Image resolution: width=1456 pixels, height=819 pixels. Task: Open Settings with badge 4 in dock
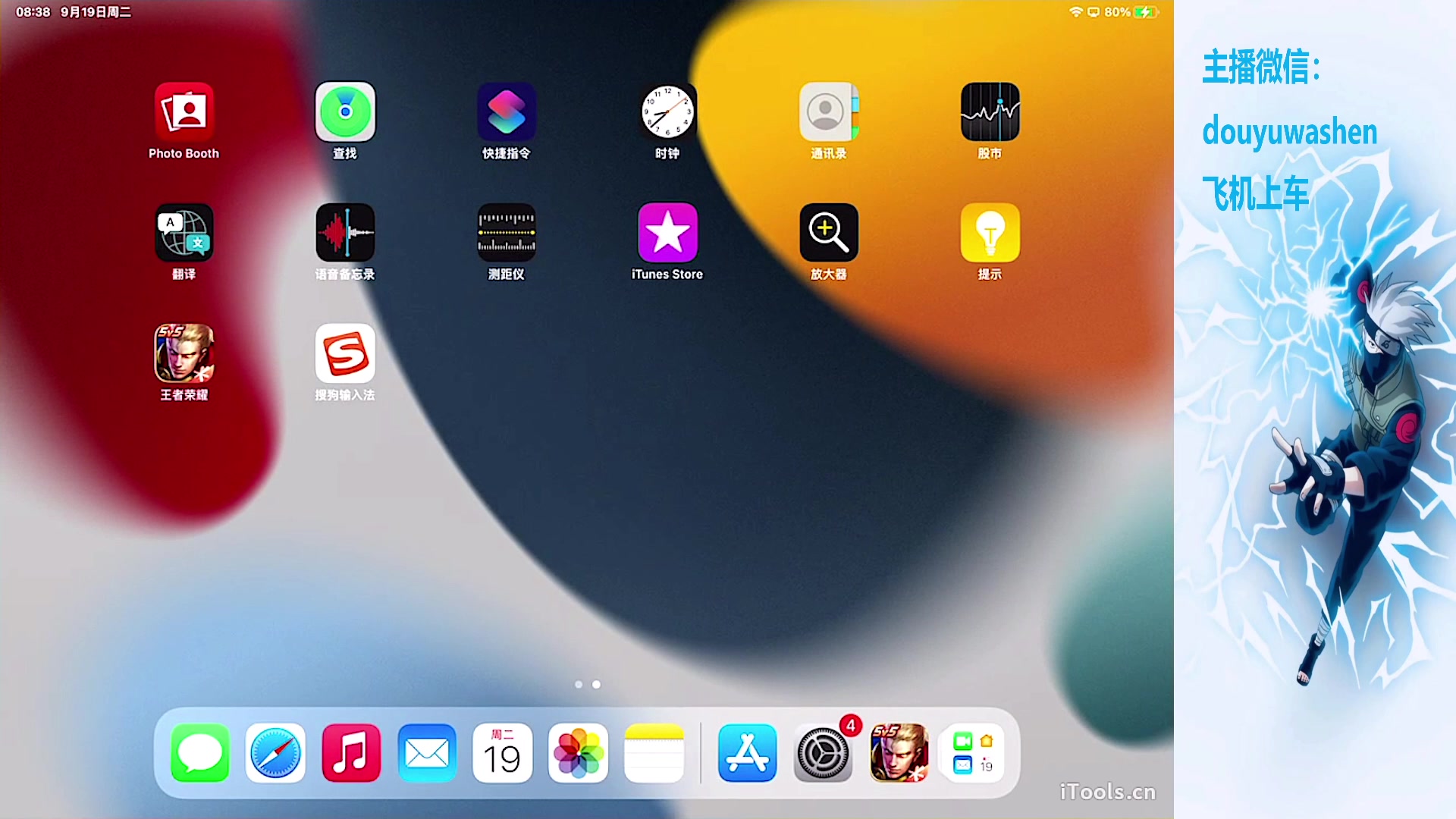[823, 753]
